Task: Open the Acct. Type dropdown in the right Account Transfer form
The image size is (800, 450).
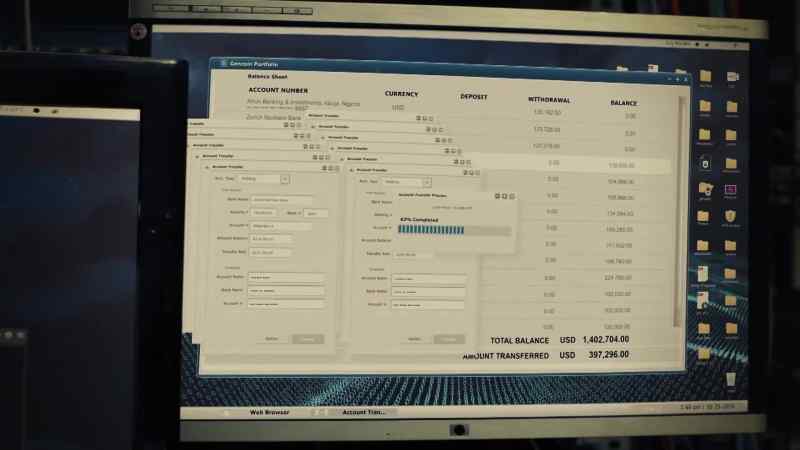Action: (407, 182)
